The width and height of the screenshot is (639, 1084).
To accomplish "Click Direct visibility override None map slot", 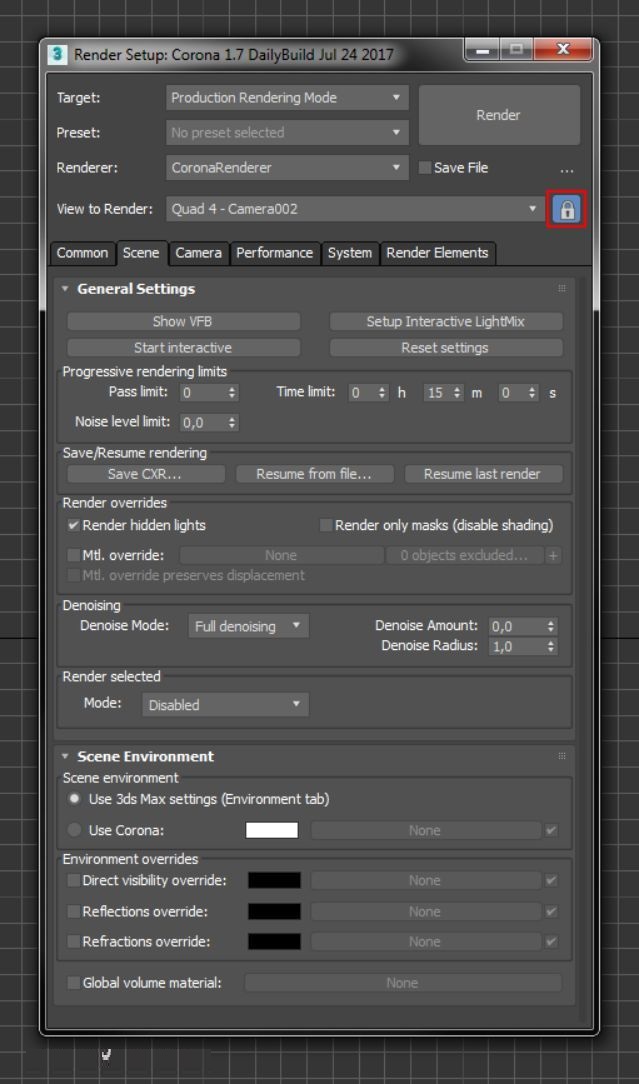I will pos(425,881).
